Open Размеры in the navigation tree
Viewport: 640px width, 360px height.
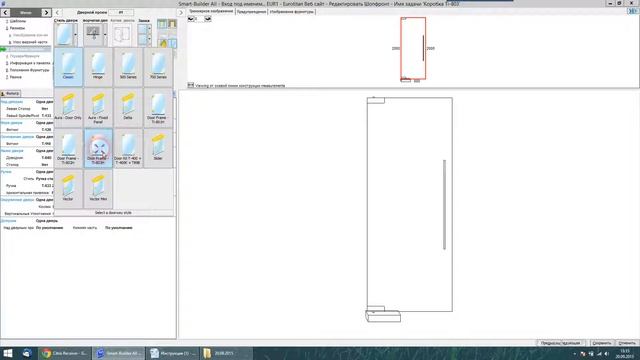pyautogui.click(x=17, y=28)
